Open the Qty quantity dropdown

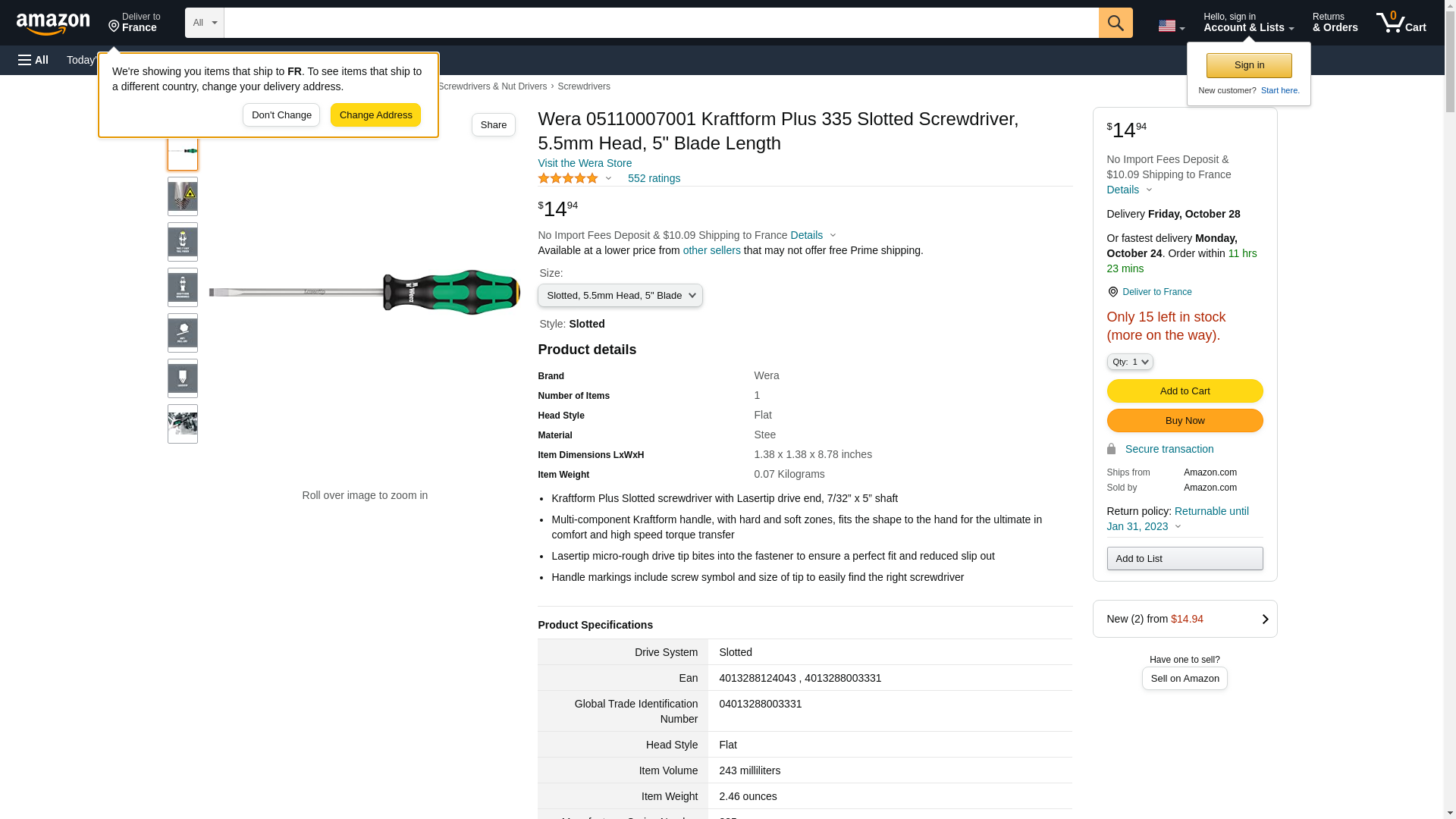[1130, 362]
